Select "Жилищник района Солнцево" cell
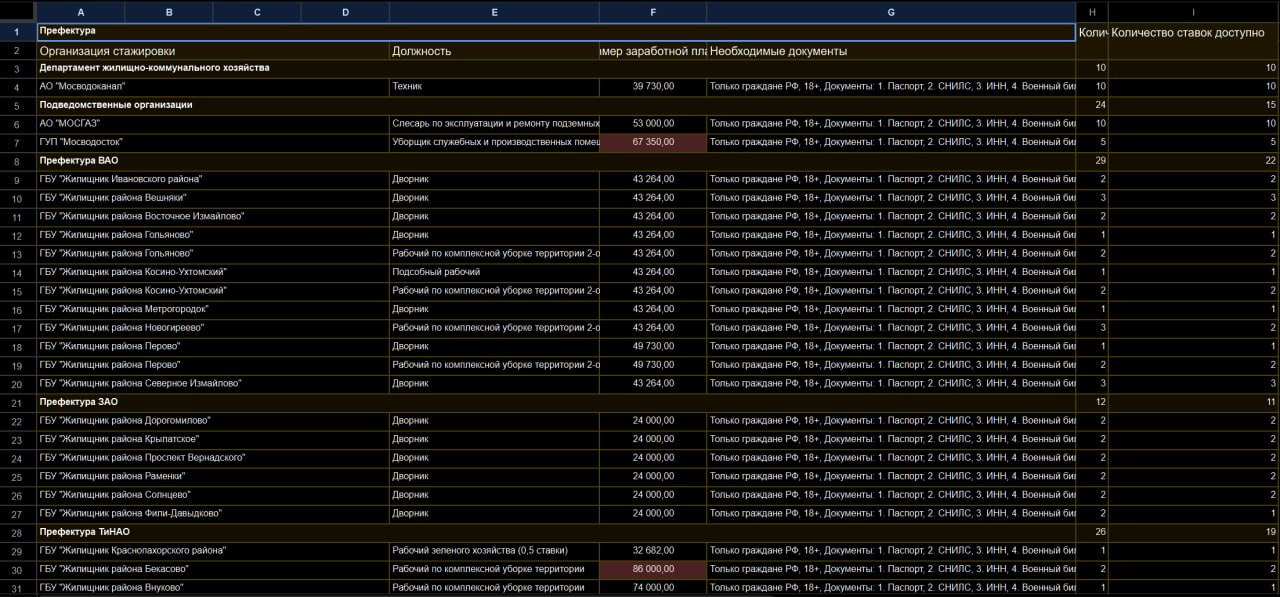Image resolution: width=1280 pixels, height=597 pixels. 213,495
